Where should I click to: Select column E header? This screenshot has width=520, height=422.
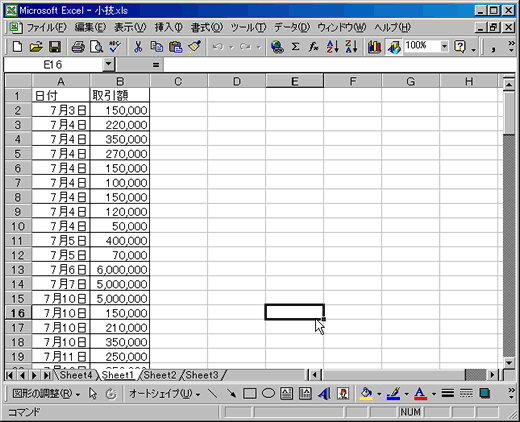pos(294,81)
